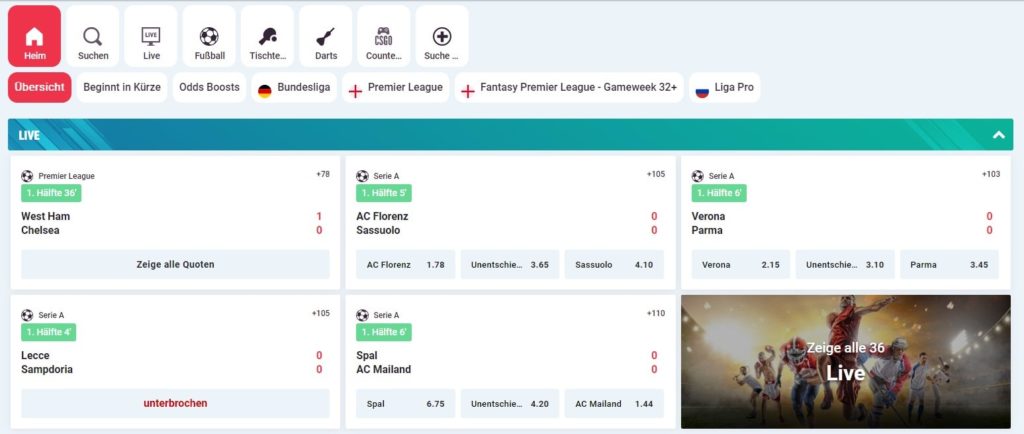Pick AC Mailand odds 1.44
Image resolution: width=1024 pixels, height=434 pixels.
614,403
